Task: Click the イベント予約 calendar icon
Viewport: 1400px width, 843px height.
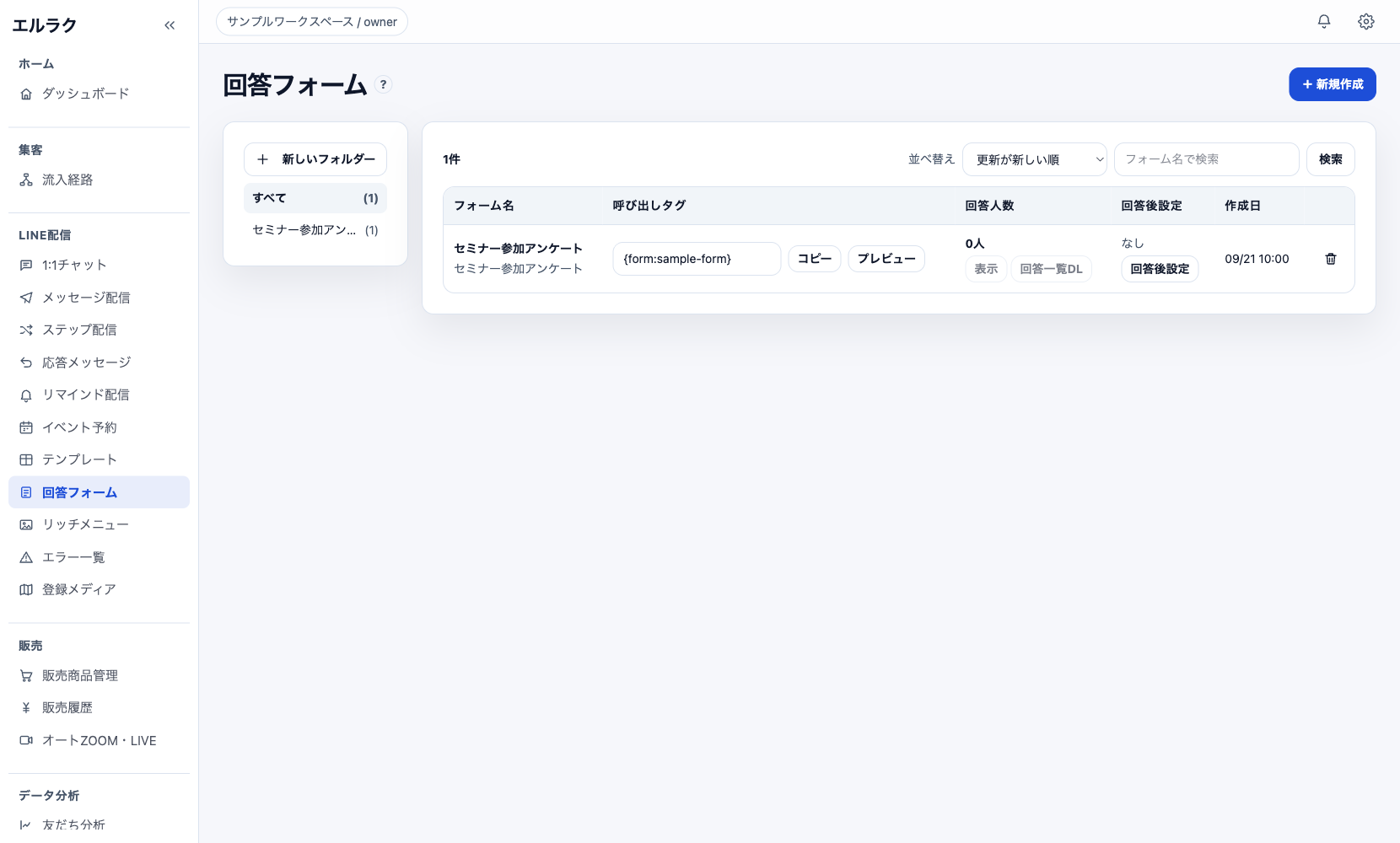Action: coord(26,427)
